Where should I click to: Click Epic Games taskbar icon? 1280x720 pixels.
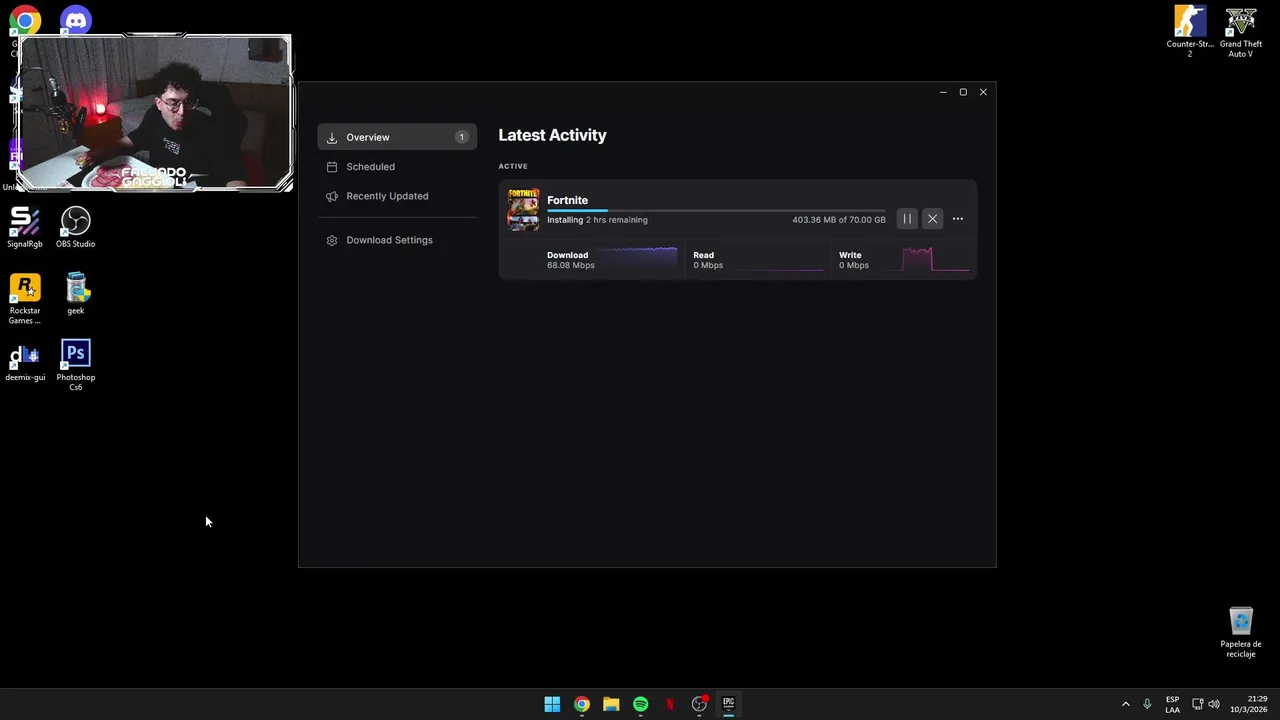point(729,704)
